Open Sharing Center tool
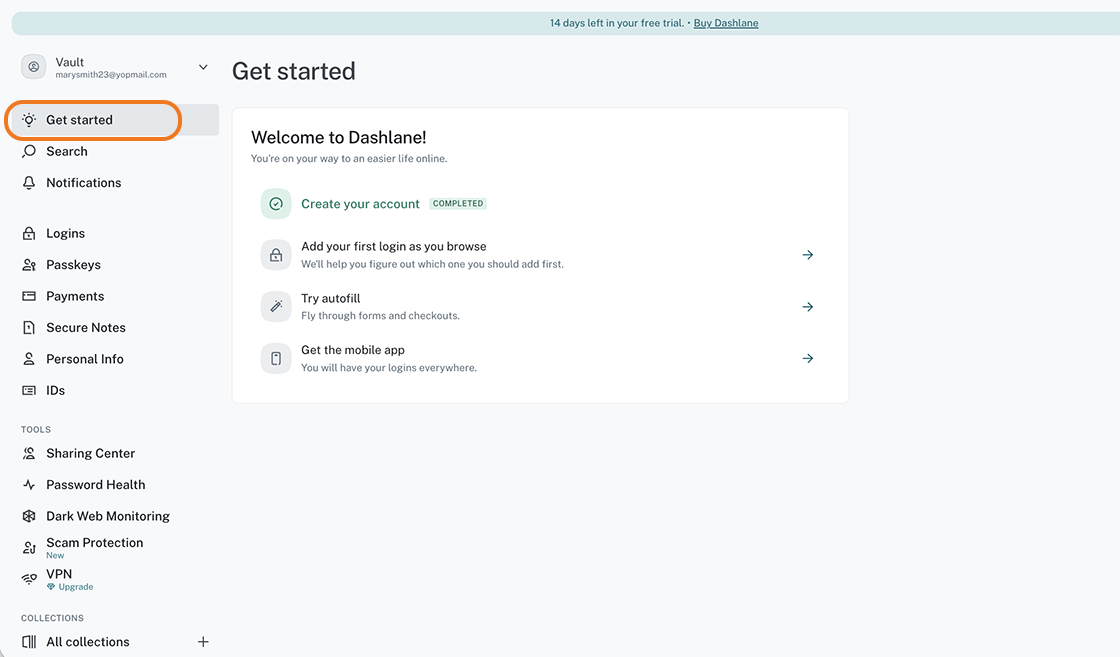The image size is (1120, 657). tap(114, 453)
